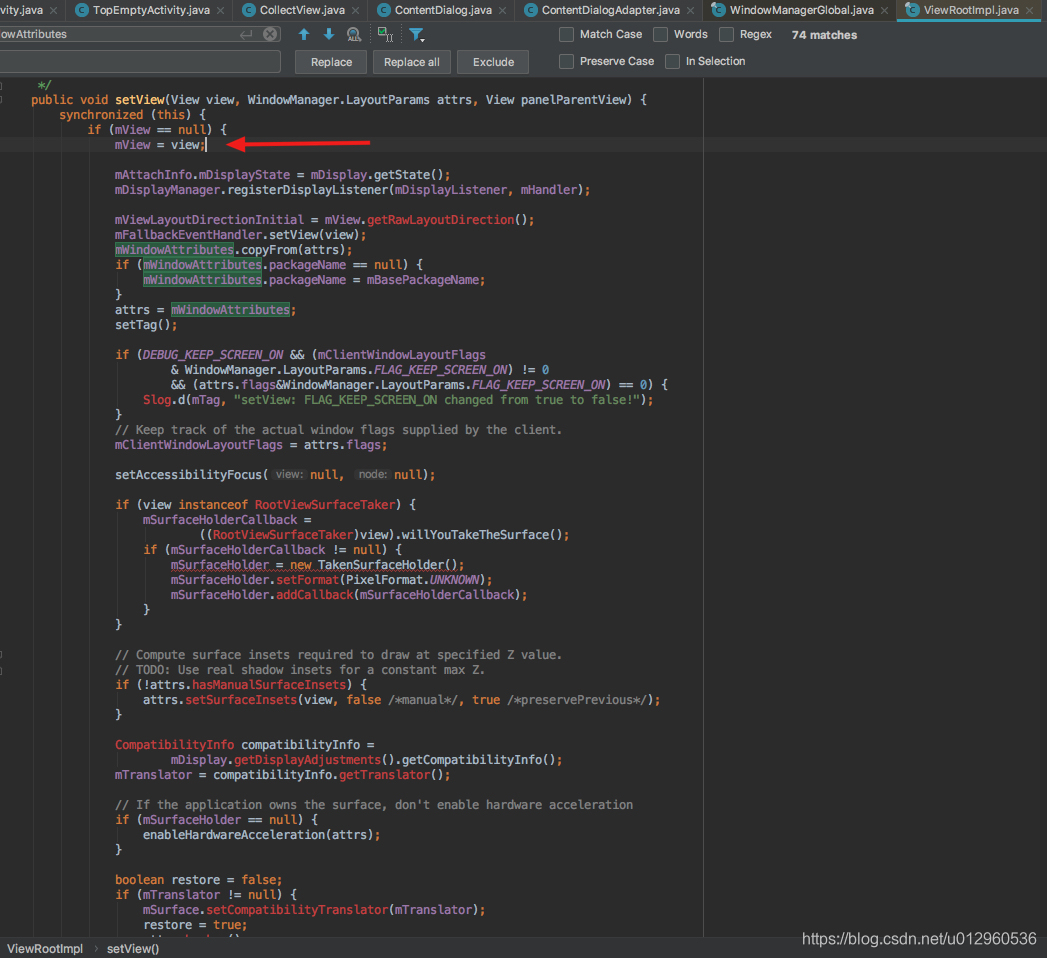Click setView method name in declaration

[x=140, y=99]
